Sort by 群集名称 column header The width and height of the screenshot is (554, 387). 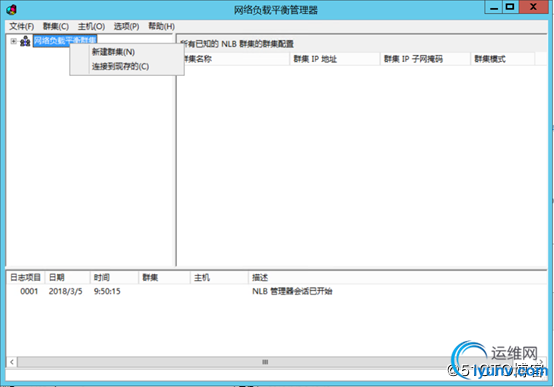click(234, 59)
